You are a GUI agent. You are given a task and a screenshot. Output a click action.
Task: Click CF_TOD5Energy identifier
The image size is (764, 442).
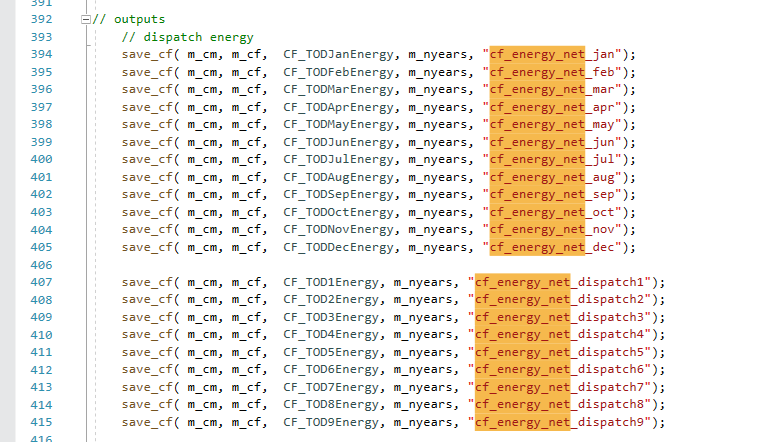click(331, 352)
